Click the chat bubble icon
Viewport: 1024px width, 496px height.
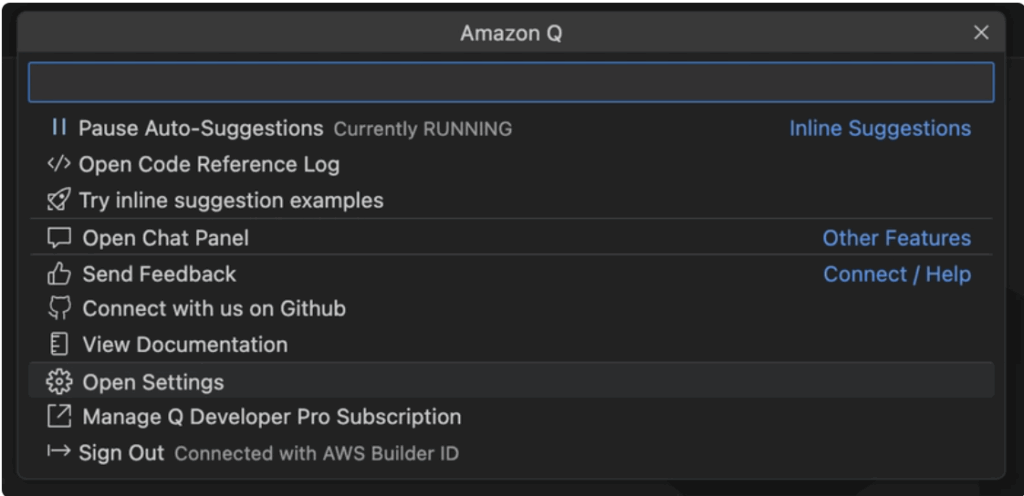click(60, 238)
